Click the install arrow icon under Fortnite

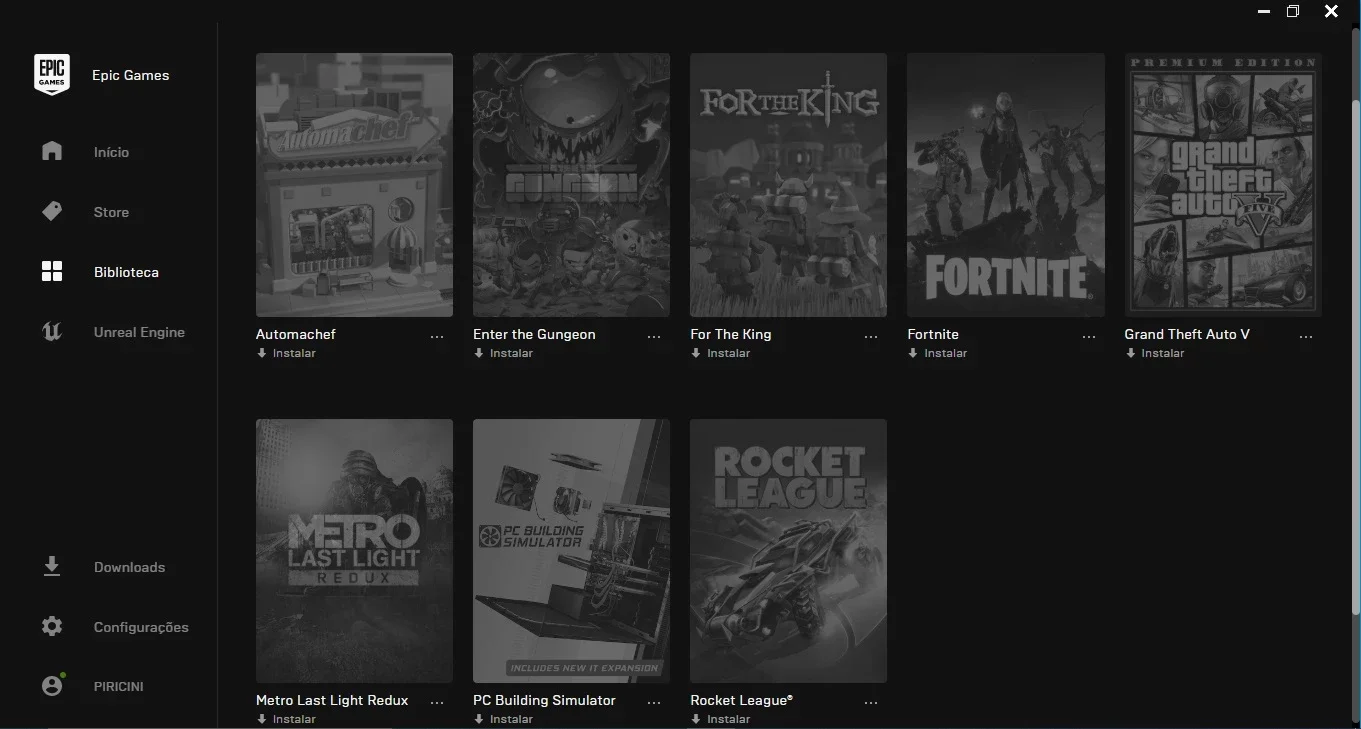[x=913, y=353]
